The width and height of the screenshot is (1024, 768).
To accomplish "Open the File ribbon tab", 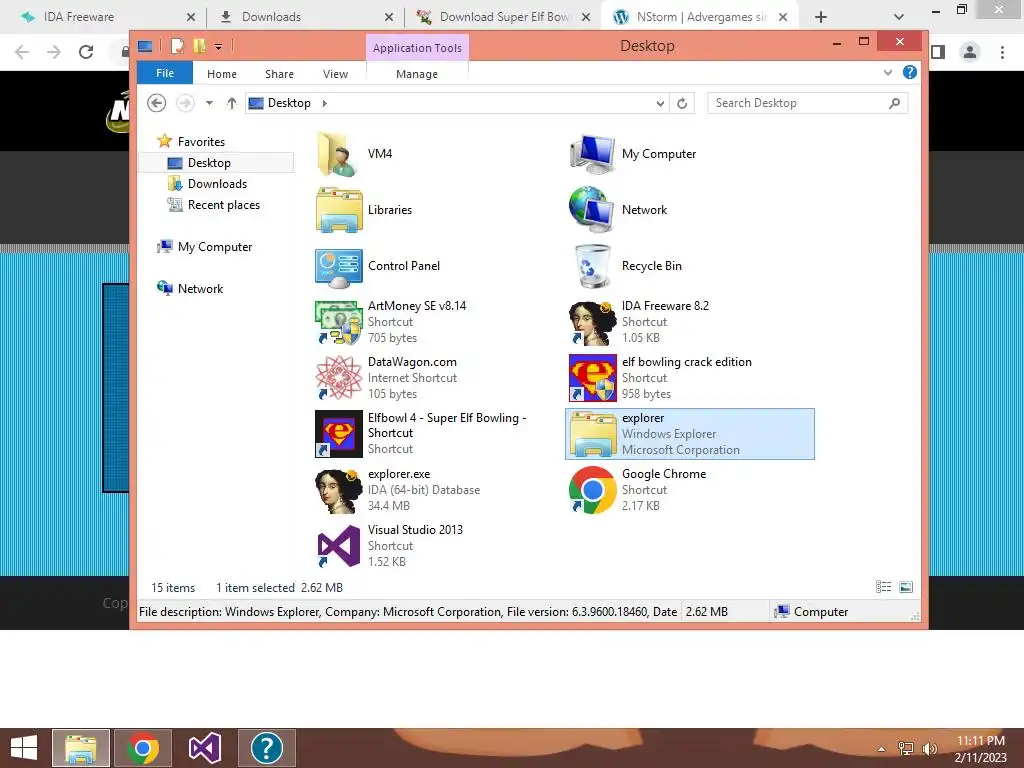I will coord(165,73).
